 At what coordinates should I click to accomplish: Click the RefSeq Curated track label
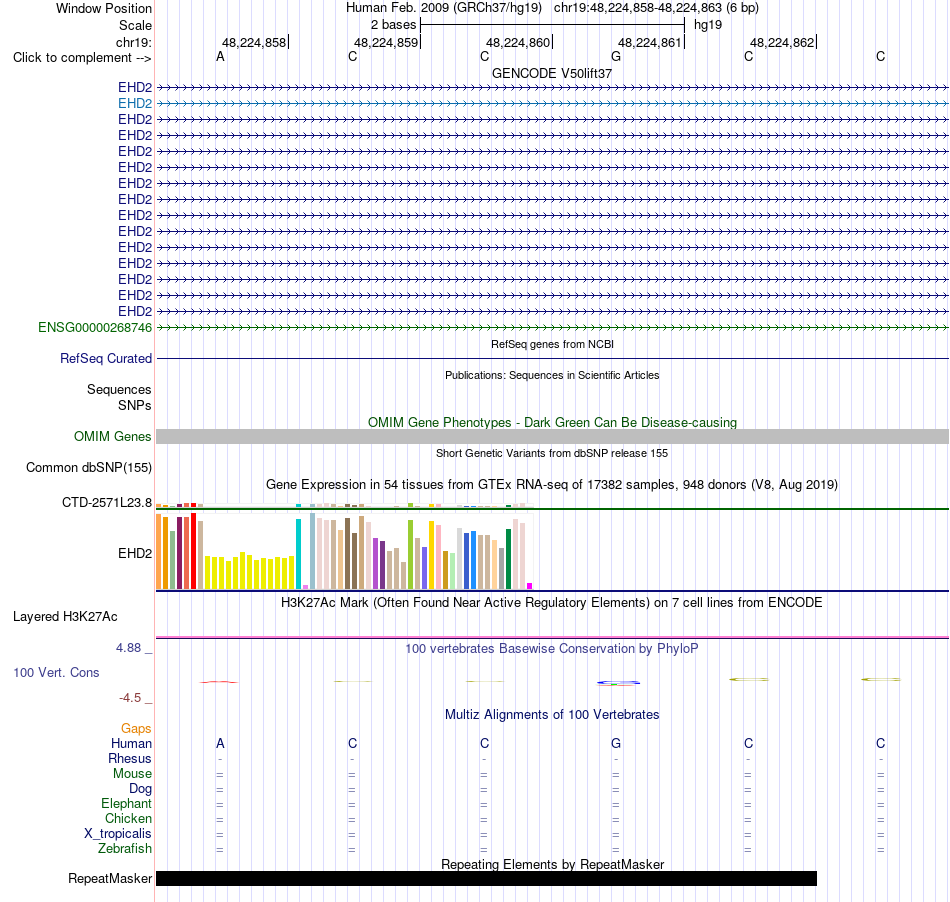106,359
